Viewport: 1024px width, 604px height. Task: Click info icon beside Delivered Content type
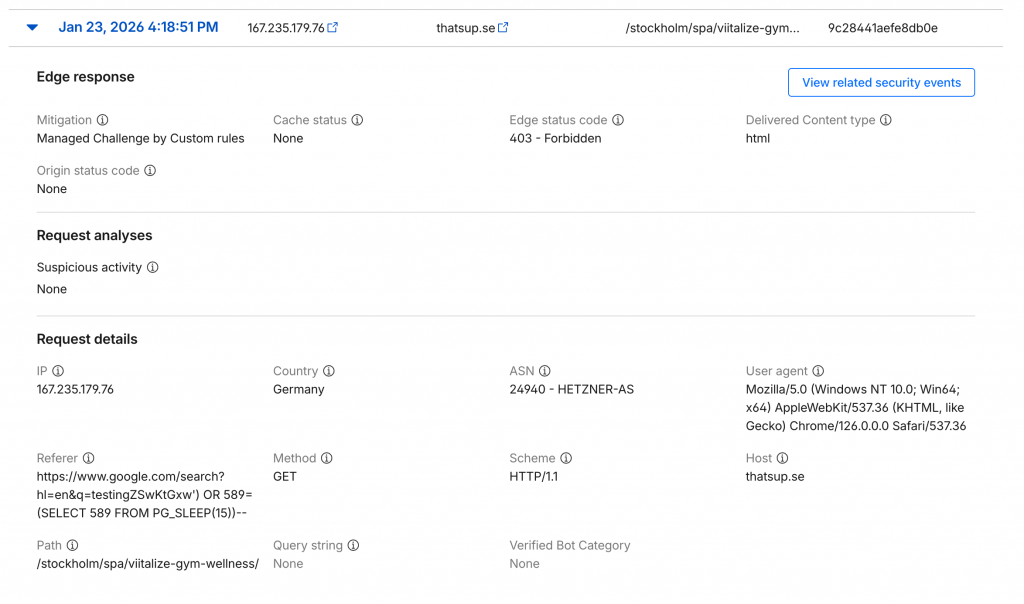pos(886,120)
